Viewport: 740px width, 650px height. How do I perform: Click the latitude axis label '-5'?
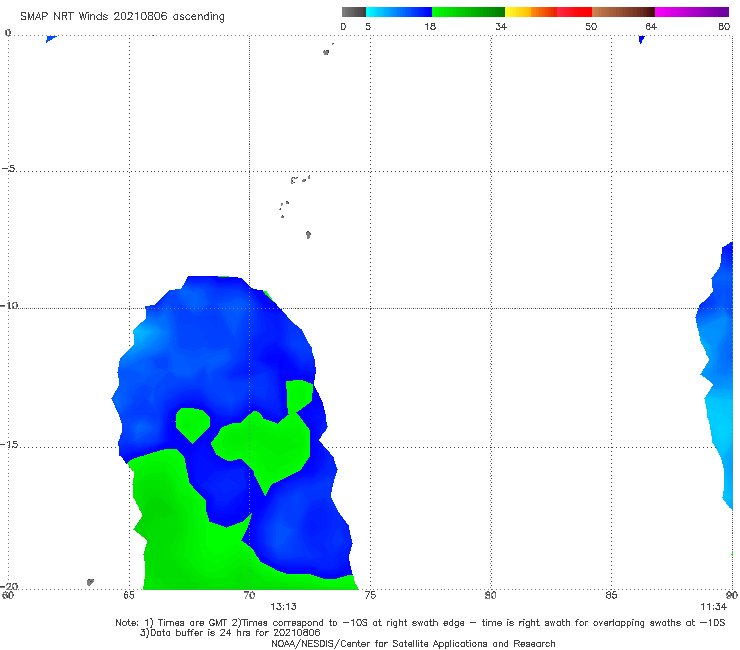(9, 169)
